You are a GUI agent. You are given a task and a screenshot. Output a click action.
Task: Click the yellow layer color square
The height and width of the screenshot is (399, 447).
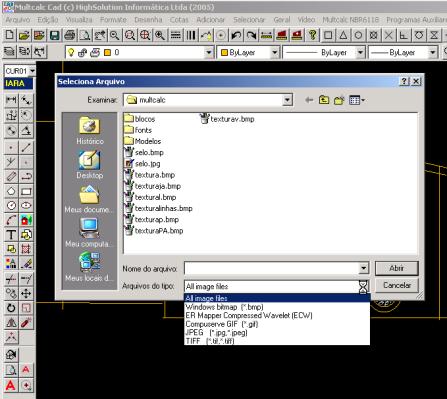click(107, 52)
